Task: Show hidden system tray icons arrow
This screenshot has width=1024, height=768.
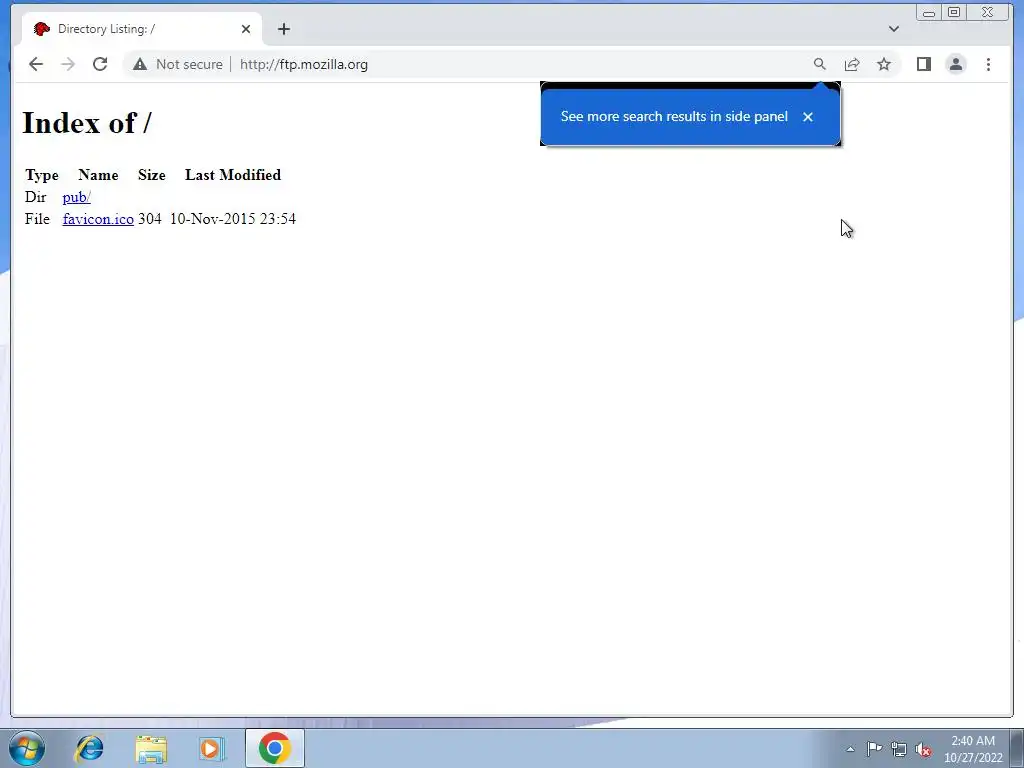Action: click(x=850, y=749)
